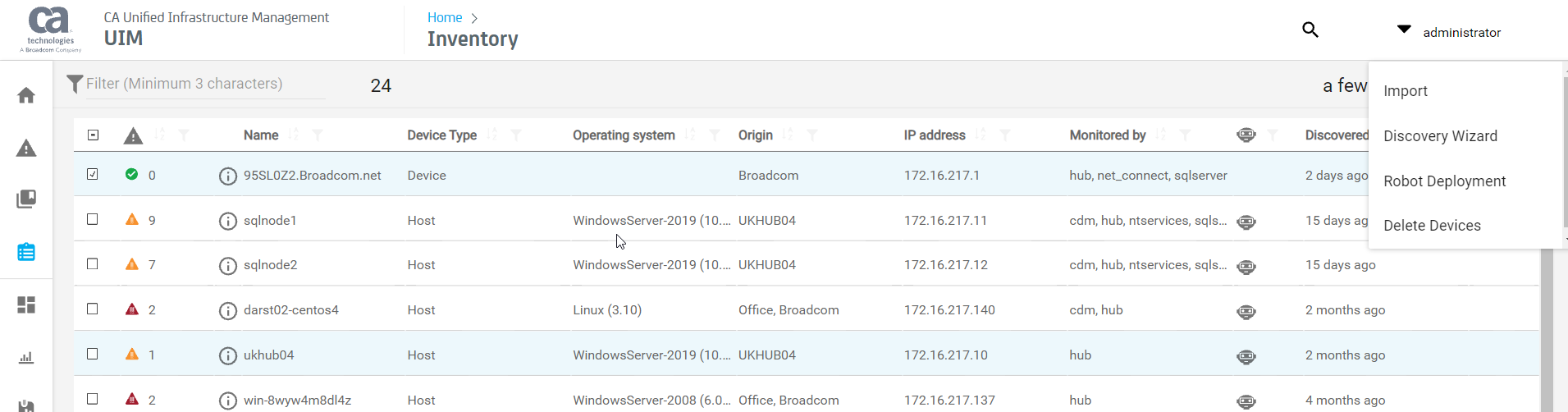Click the search magnifier icon
This screenshot has height=412, width=1568.
(x=1310, y=30)
